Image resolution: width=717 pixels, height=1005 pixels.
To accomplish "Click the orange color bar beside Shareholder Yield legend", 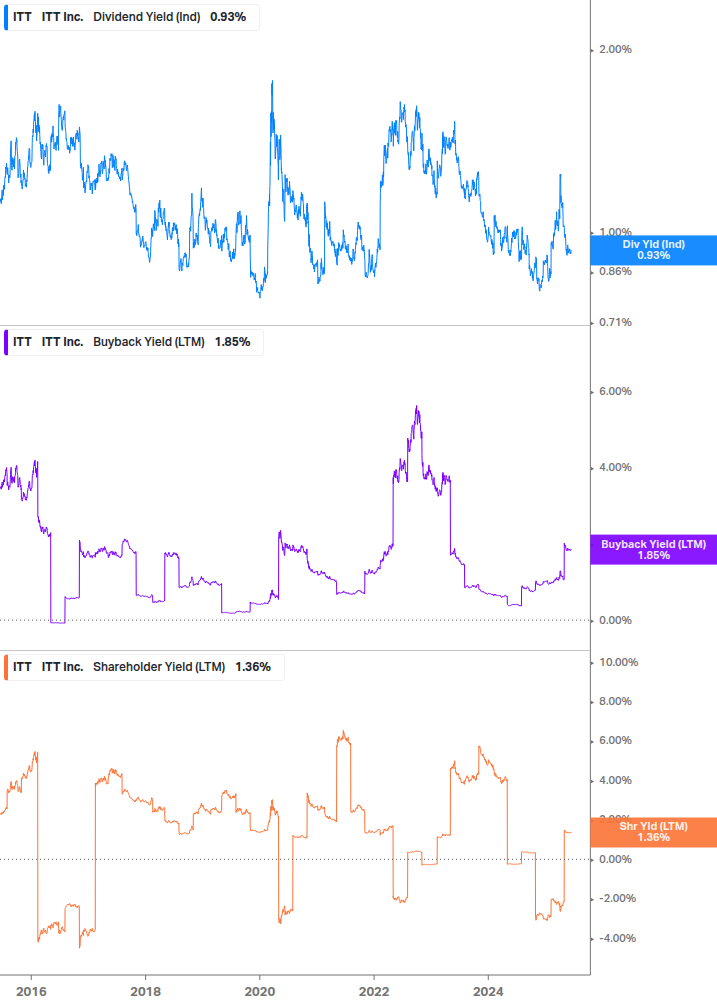I will [x=6, y=667].
